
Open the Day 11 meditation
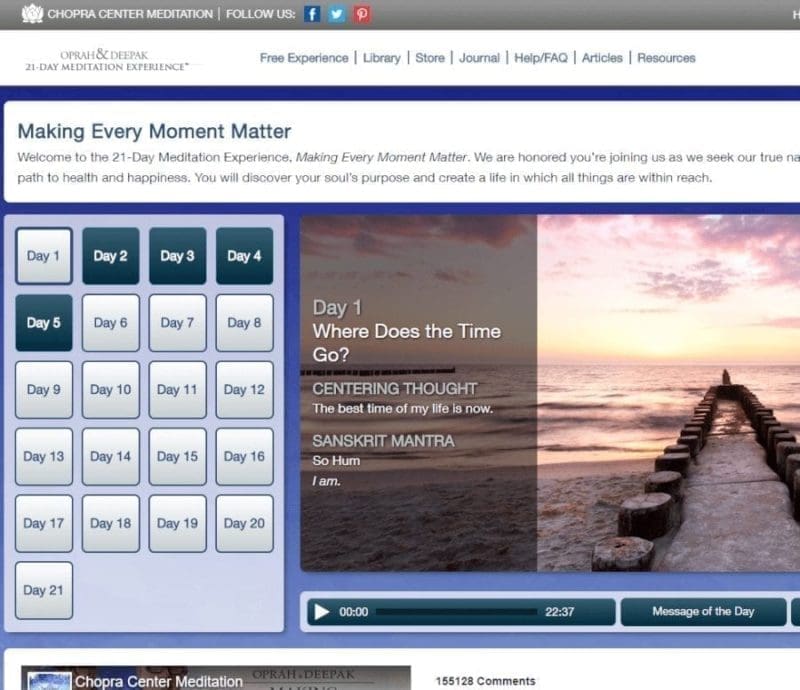tap(178, 389)
